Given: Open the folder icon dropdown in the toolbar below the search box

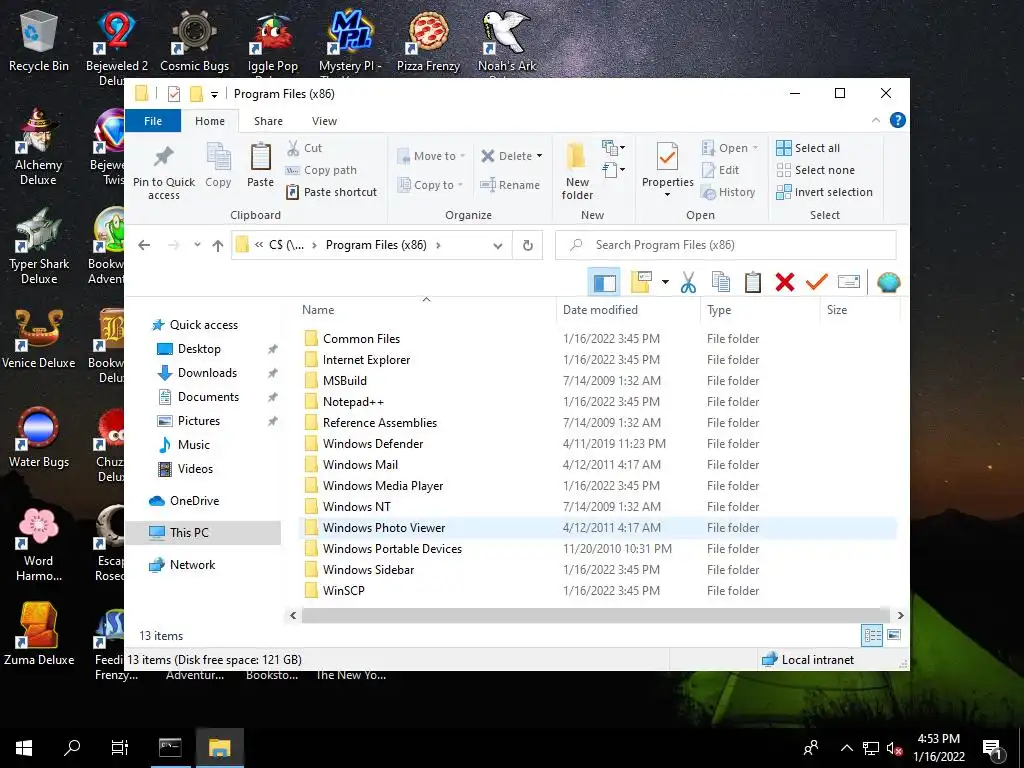Looking at the screenshot, I should point(665,282).
